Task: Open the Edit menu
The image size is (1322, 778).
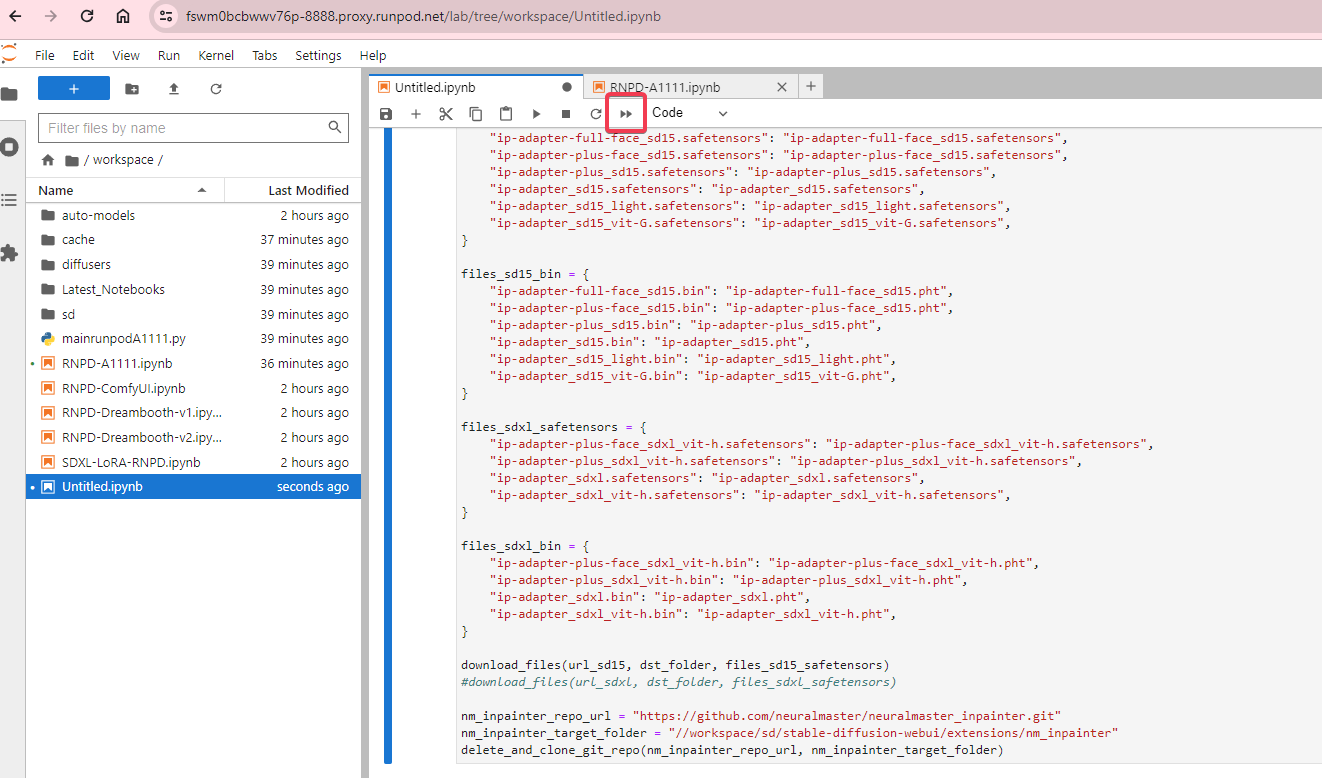Action: pos(84,56)
